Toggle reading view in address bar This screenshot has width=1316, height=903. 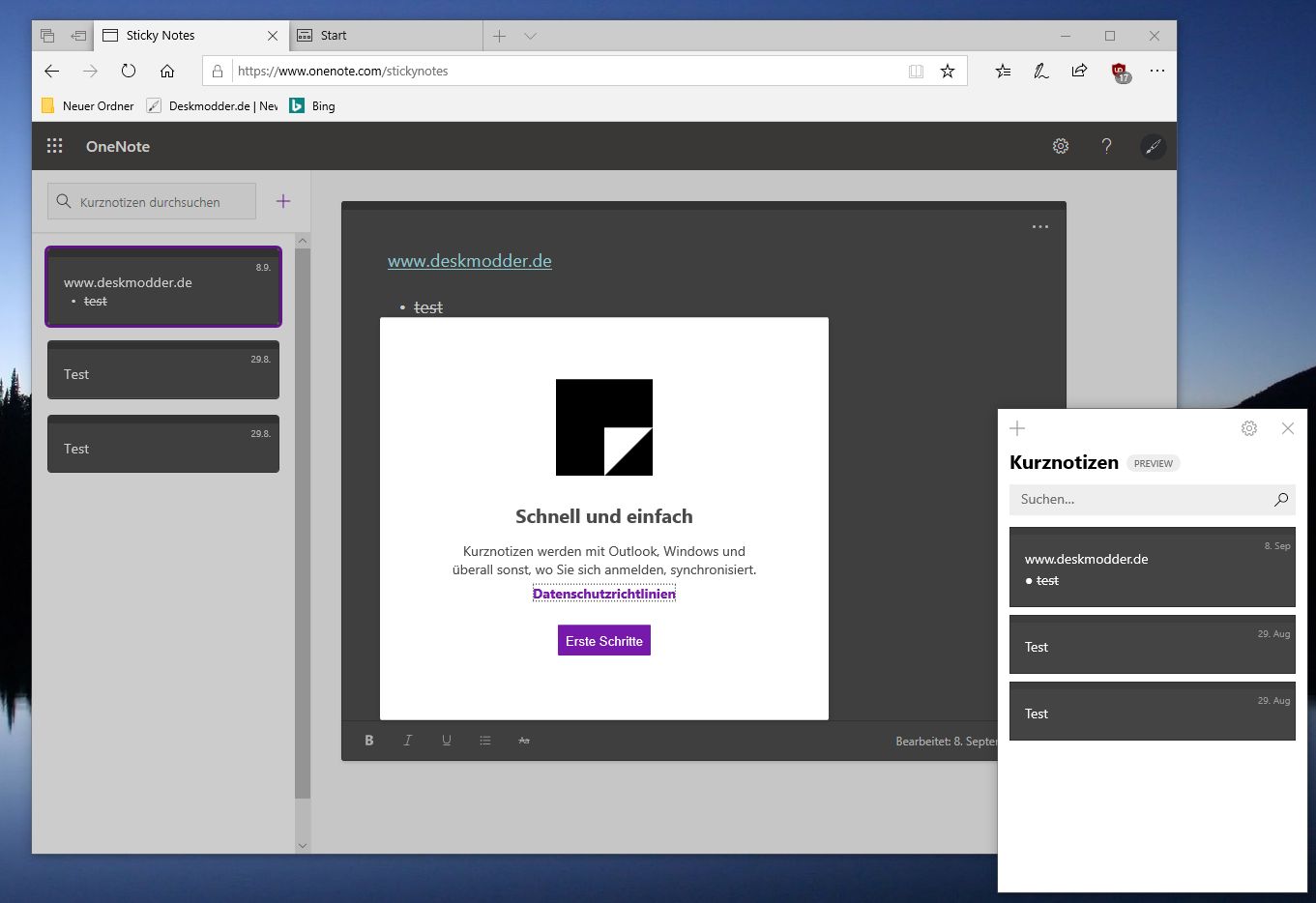(916, 71)
